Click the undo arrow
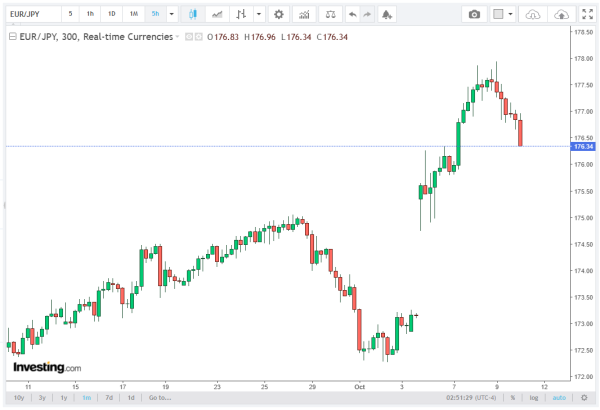Screen dimensions: 600x410 pos(351,14)
